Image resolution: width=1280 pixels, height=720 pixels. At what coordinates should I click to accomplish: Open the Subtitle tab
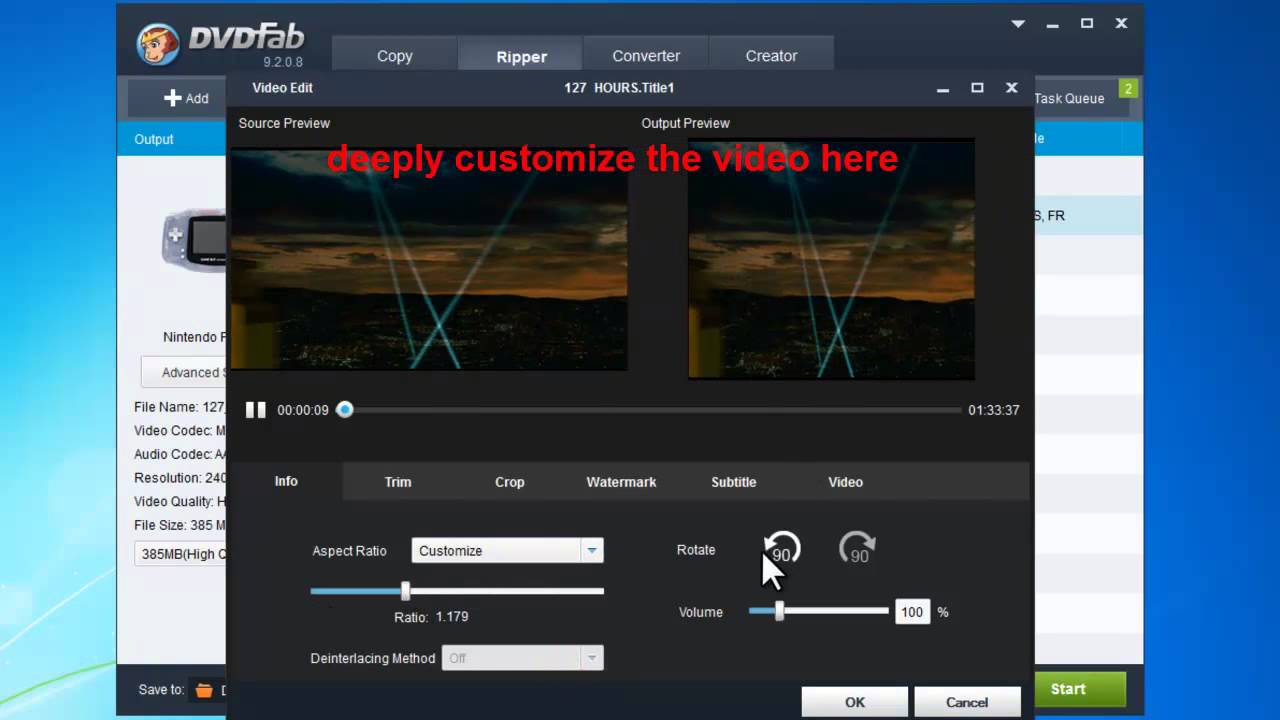click(734, 482)
